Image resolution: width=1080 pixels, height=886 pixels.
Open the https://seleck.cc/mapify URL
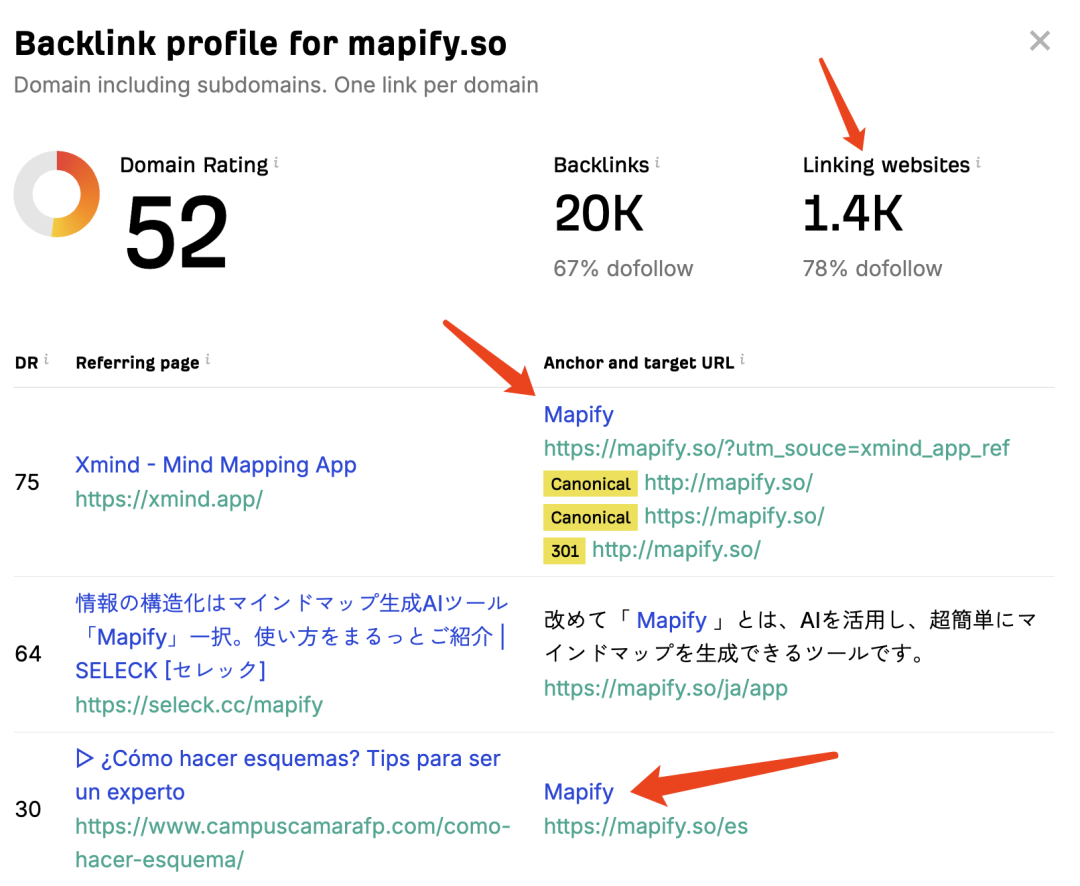[199, 705]
